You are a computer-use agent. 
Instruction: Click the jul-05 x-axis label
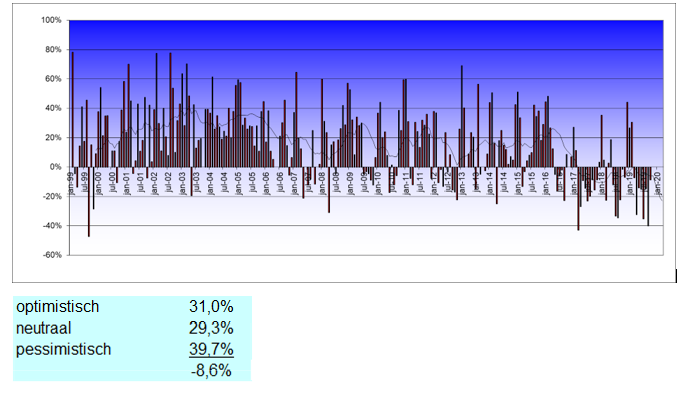point(253,183)
